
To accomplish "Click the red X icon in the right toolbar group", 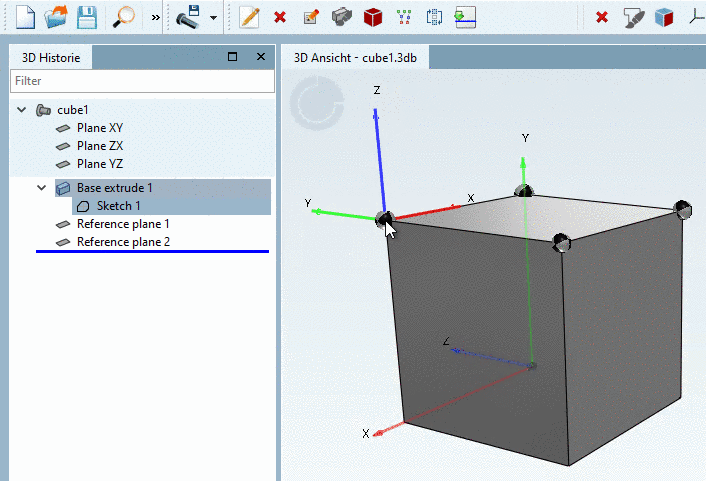I will pos(602,18).
